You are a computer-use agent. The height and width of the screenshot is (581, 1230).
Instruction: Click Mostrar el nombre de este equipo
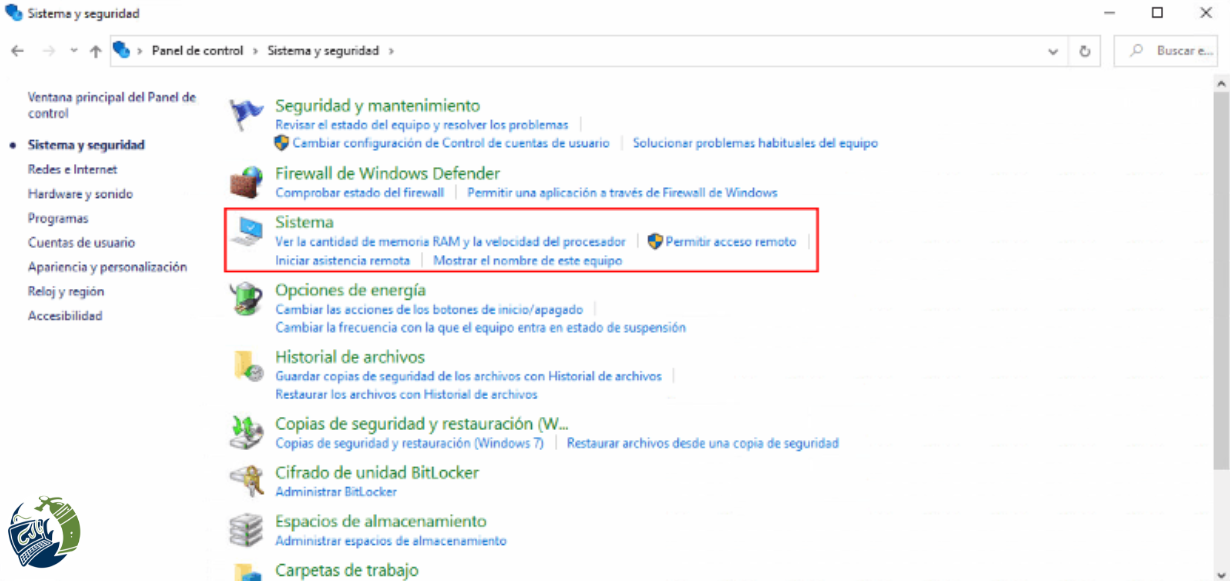pos(527,260)
